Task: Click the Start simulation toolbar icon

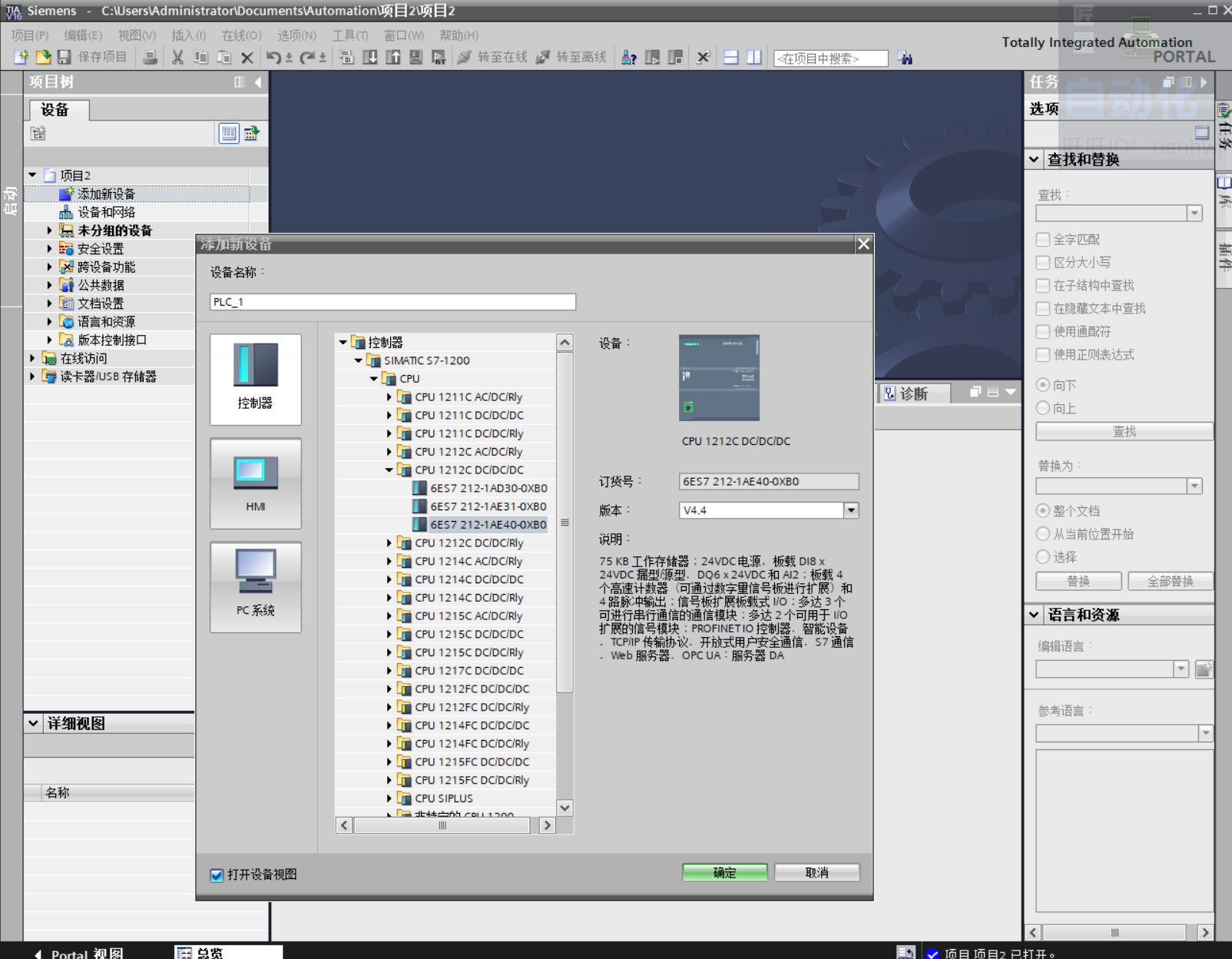Action: click(416, 57)
